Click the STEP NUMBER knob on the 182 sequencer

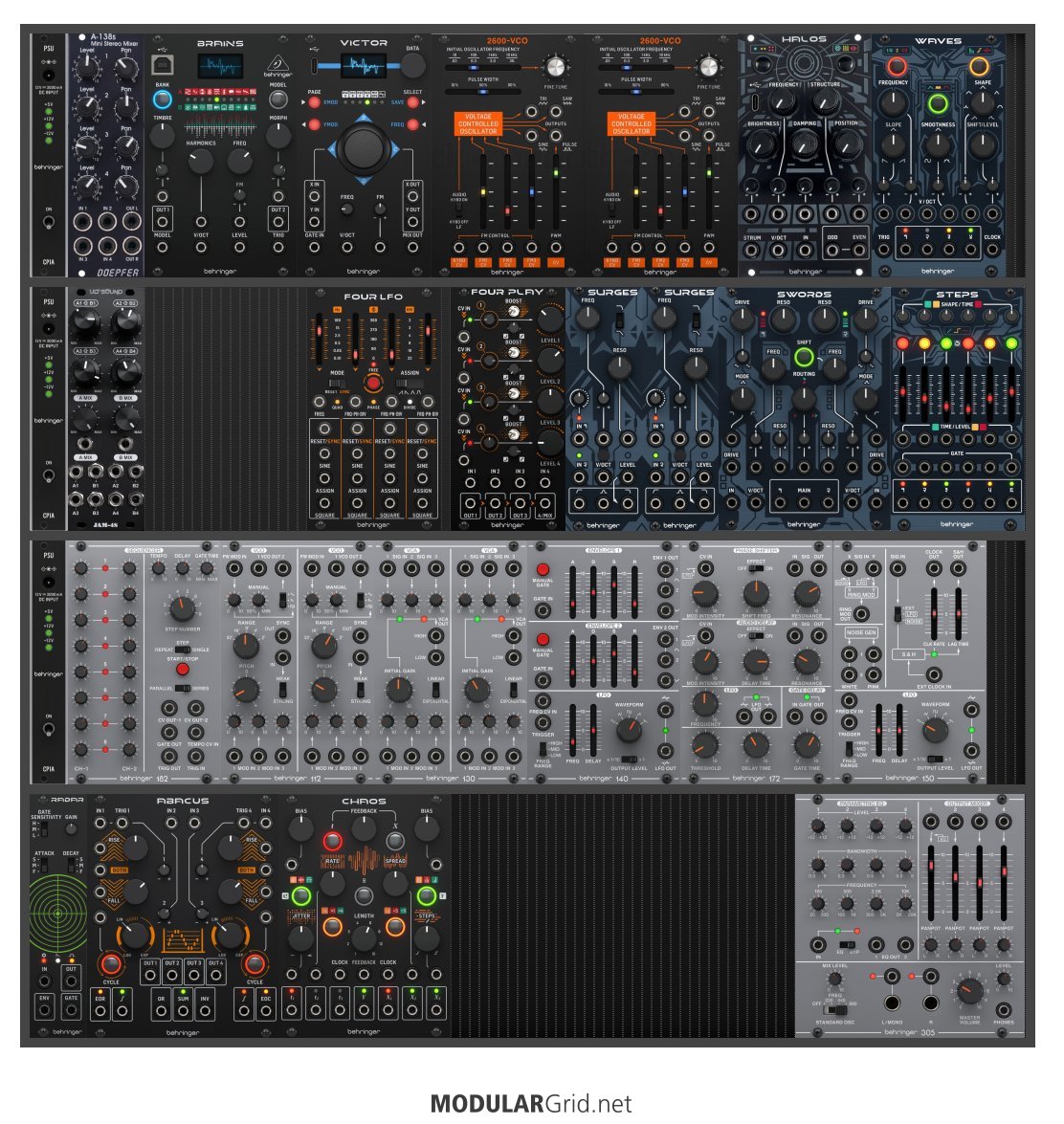182,608
